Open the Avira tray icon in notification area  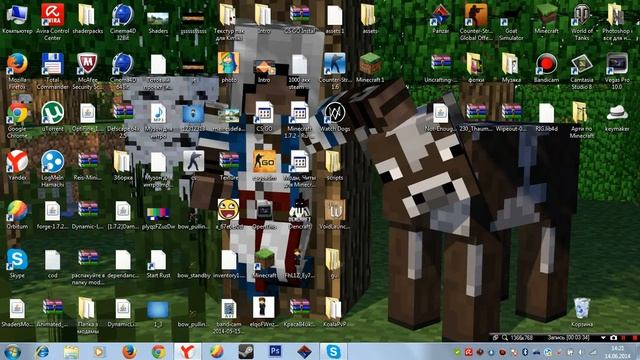click(469, 352)
